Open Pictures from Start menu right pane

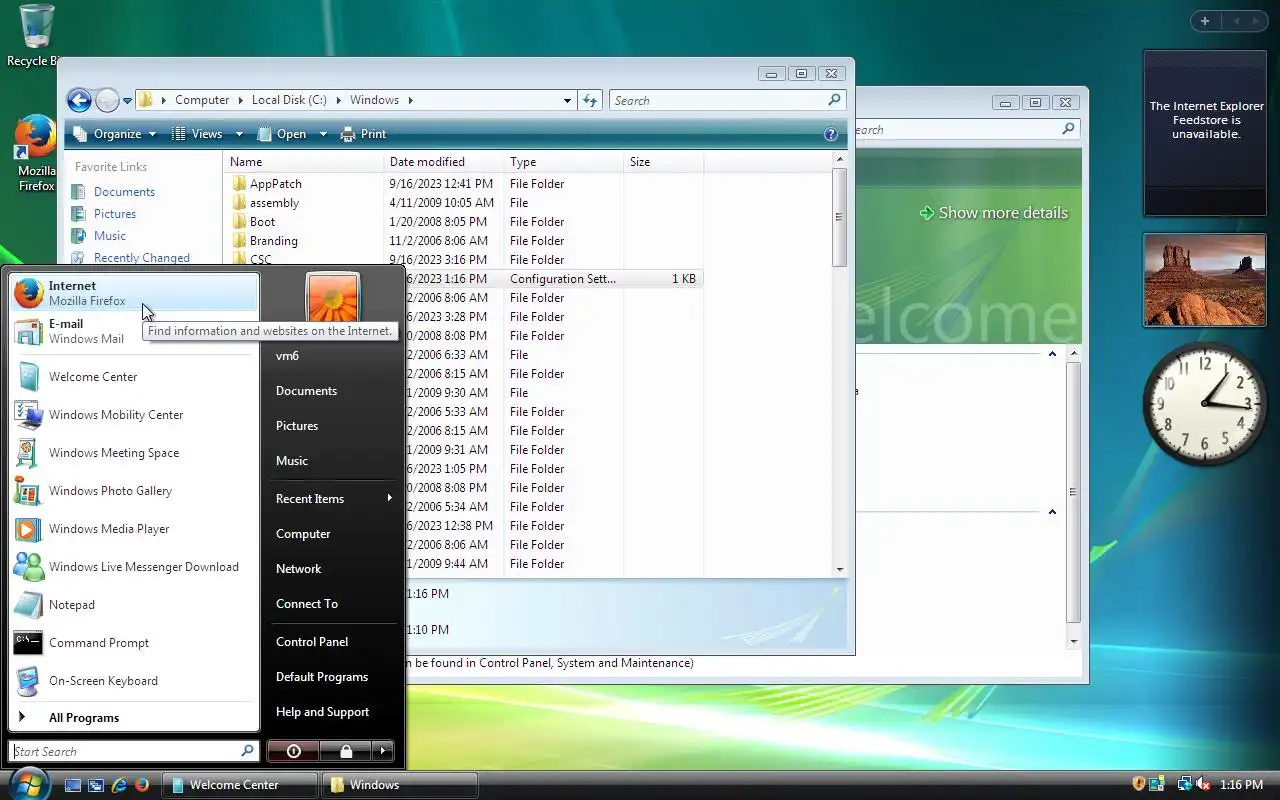coord(333,426)
